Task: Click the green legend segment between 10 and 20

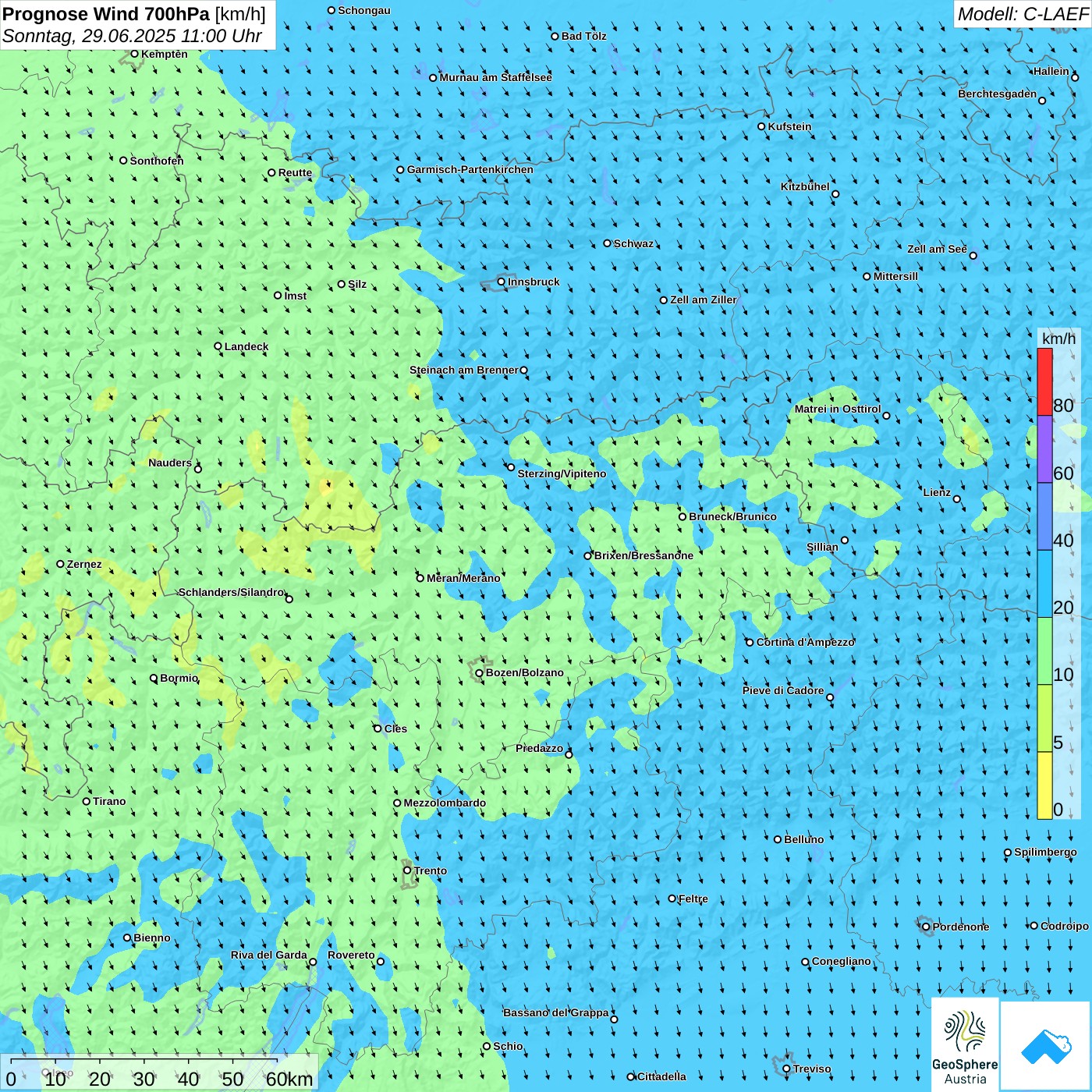Action: [x=1044, y=651]
